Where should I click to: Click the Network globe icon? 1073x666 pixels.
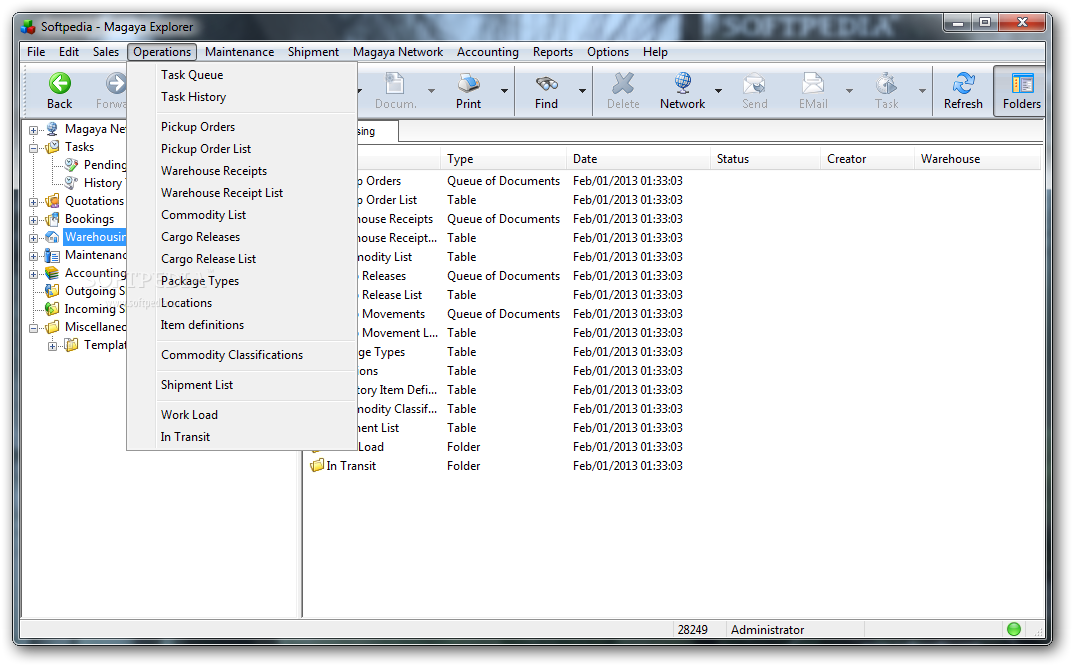click(x=682, y=84)
